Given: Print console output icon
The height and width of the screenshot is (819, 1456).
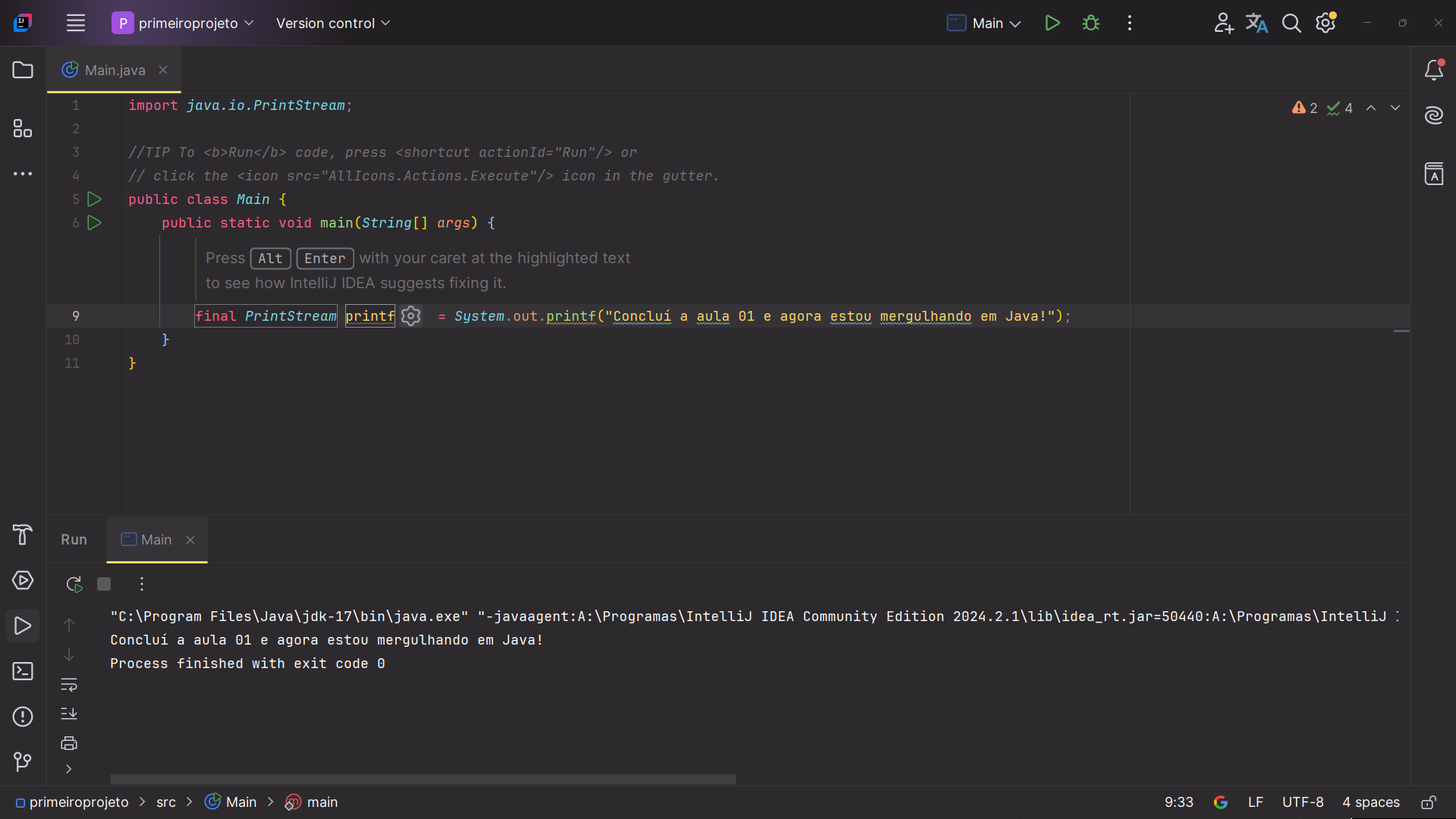Looking at the screenshot, I should pos(69,743).
